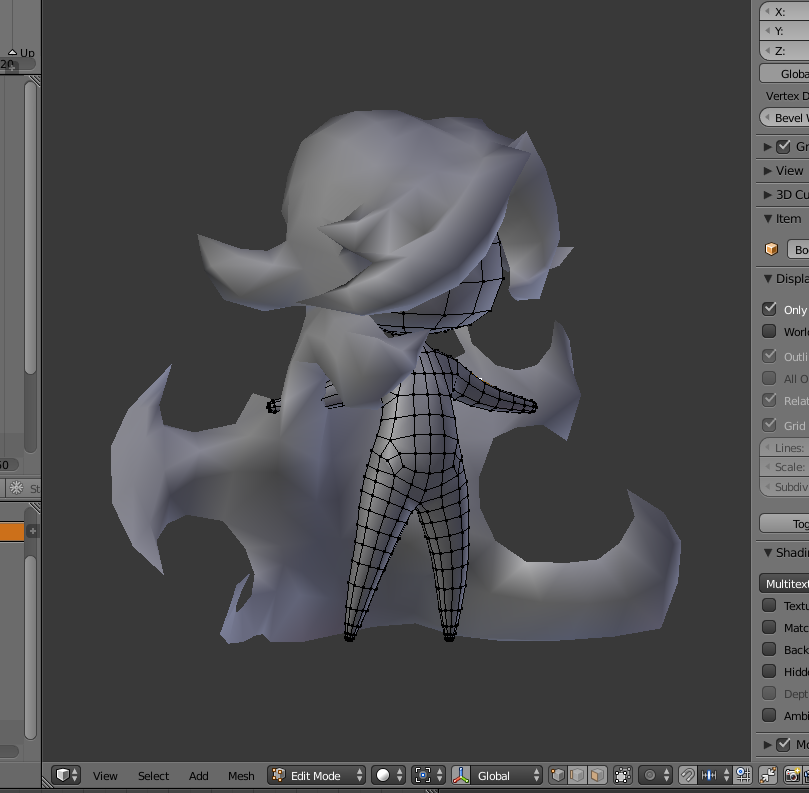Click the item name field beside cube icon
This screenshot has height=793, width=809.
point(798,249)
